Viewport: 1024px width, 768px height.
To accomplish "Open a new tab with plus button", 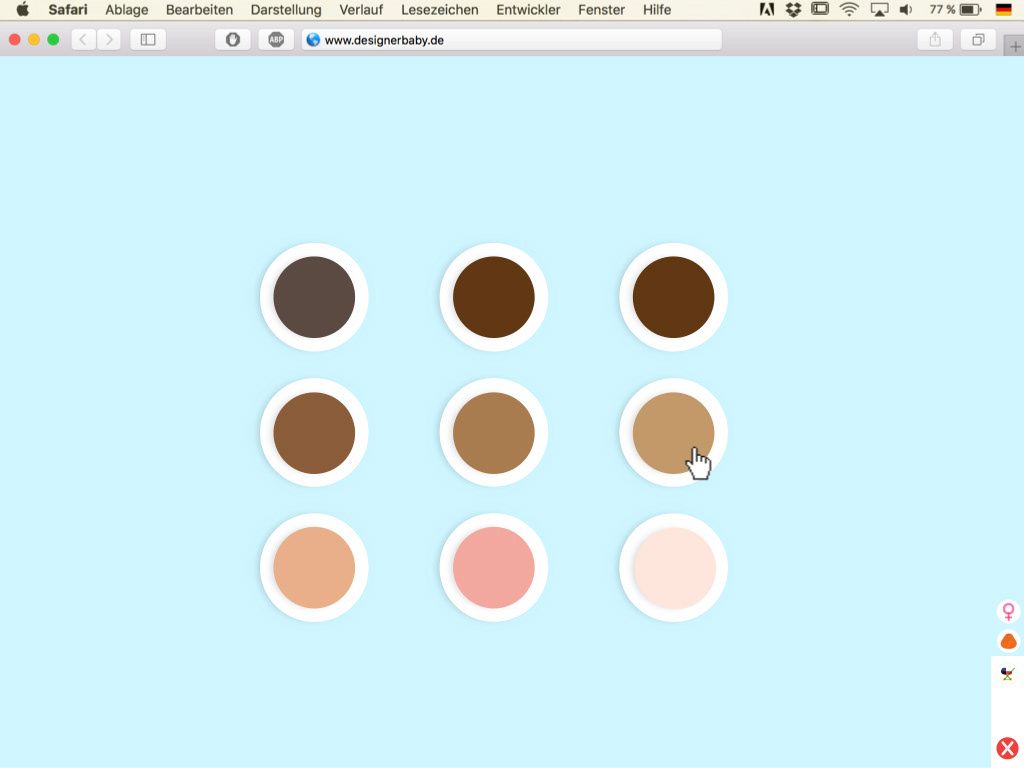I will (x=1014, y=46).
